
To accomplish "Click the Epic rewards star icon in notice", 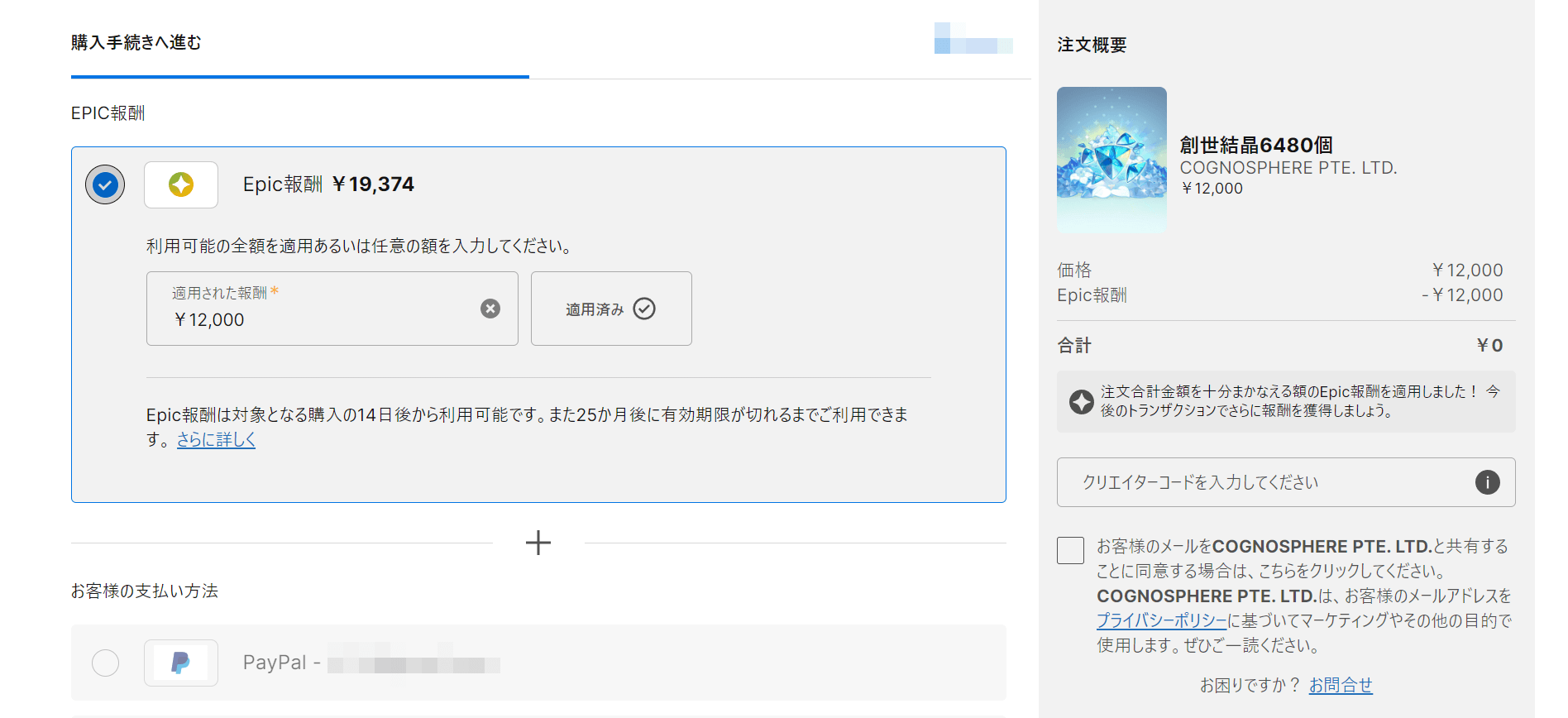I will (1081, 402).
